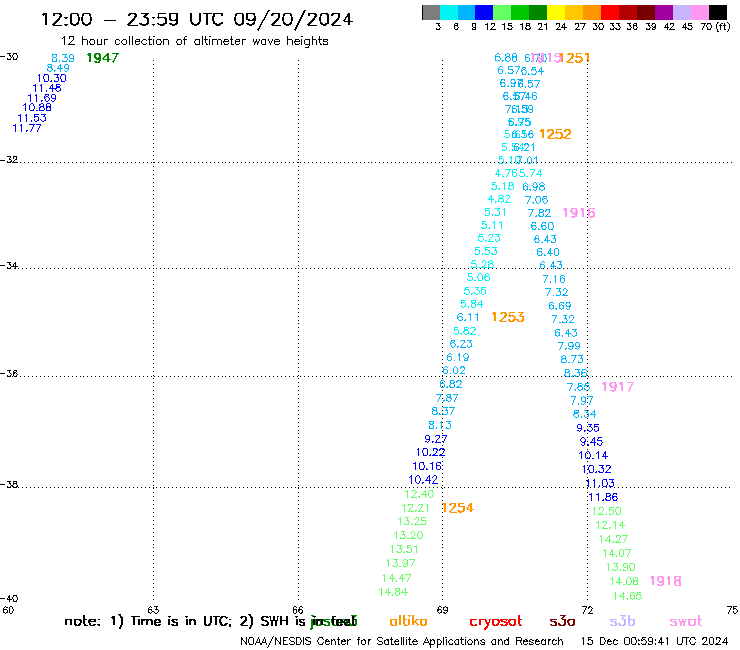Click the wave height value 7.87
Image resolution: width=740 pixels, height=650 pixels.
pos(447,398)
